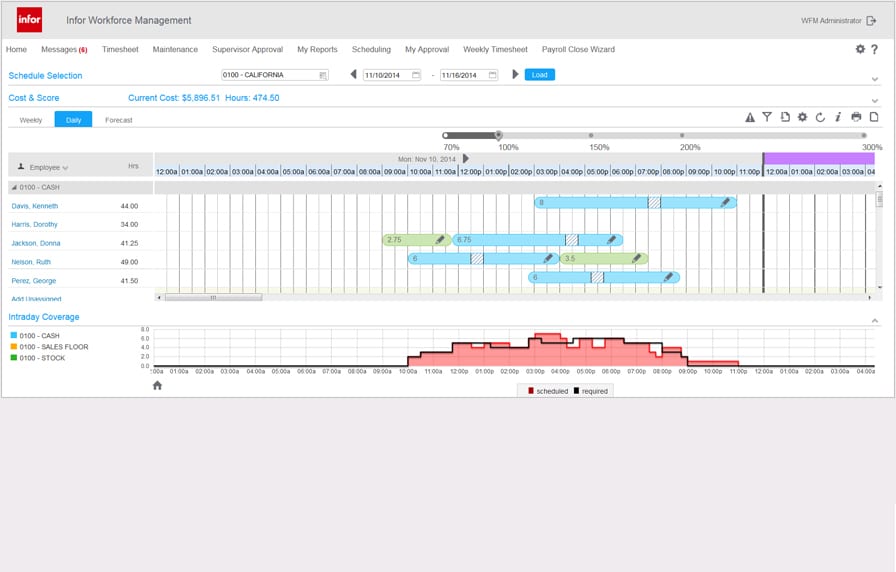The width and height of the screenshot is (896, 572).
Task: Open employee Davis, Kenneth link
Action: tap(35, 206)
